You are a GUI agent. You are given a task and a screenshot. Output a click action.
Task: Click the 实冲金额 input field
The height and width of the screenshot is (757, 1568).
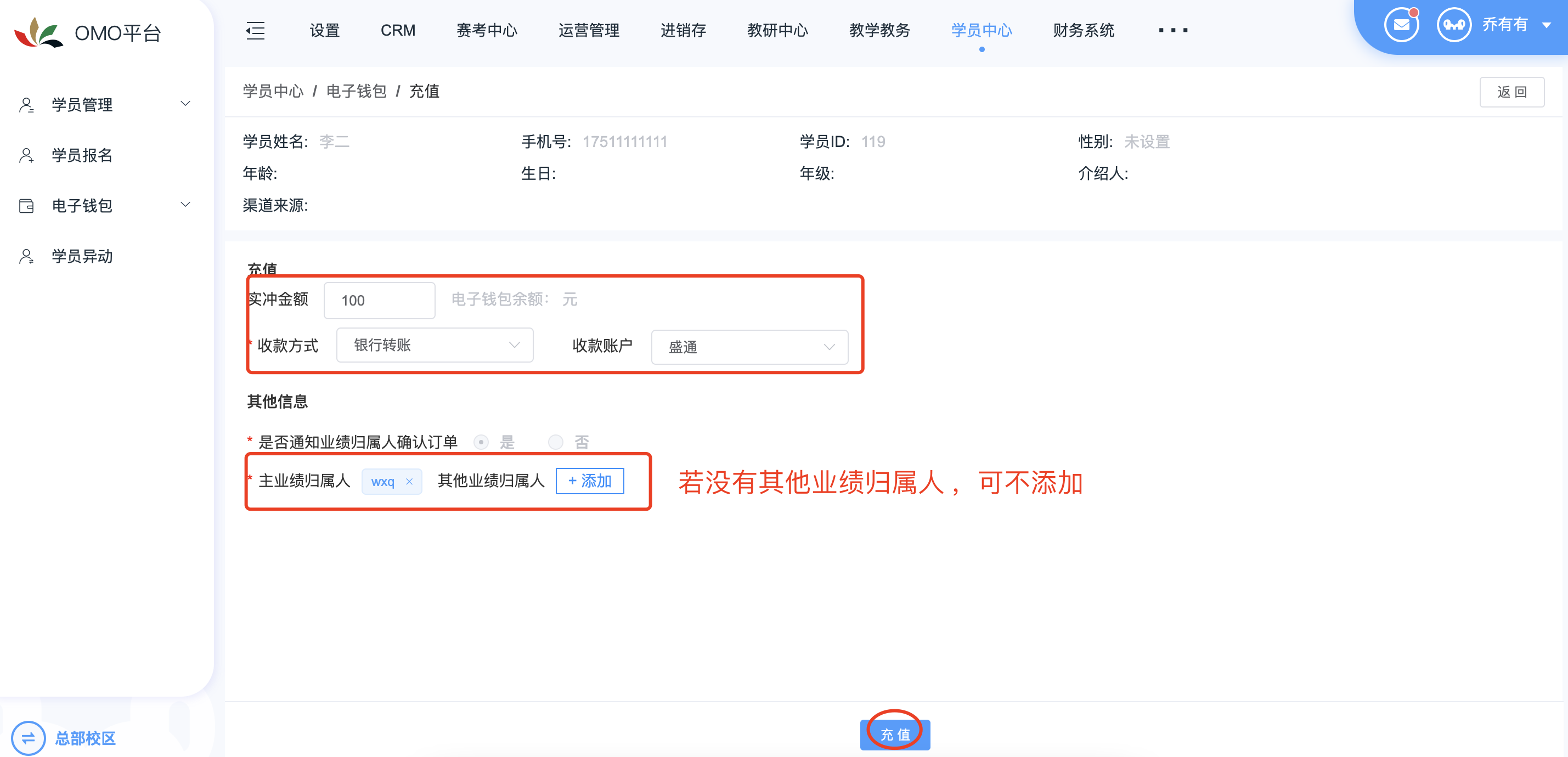[x=379, y=301]
